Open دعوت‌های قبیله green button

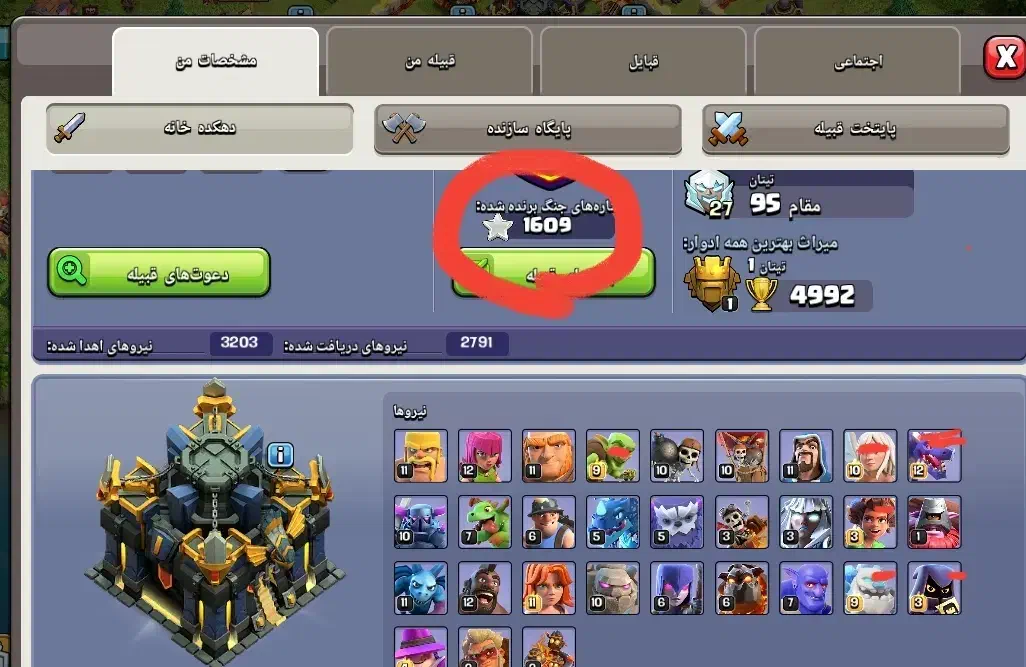pyautogui.click(x=159, y=272)
